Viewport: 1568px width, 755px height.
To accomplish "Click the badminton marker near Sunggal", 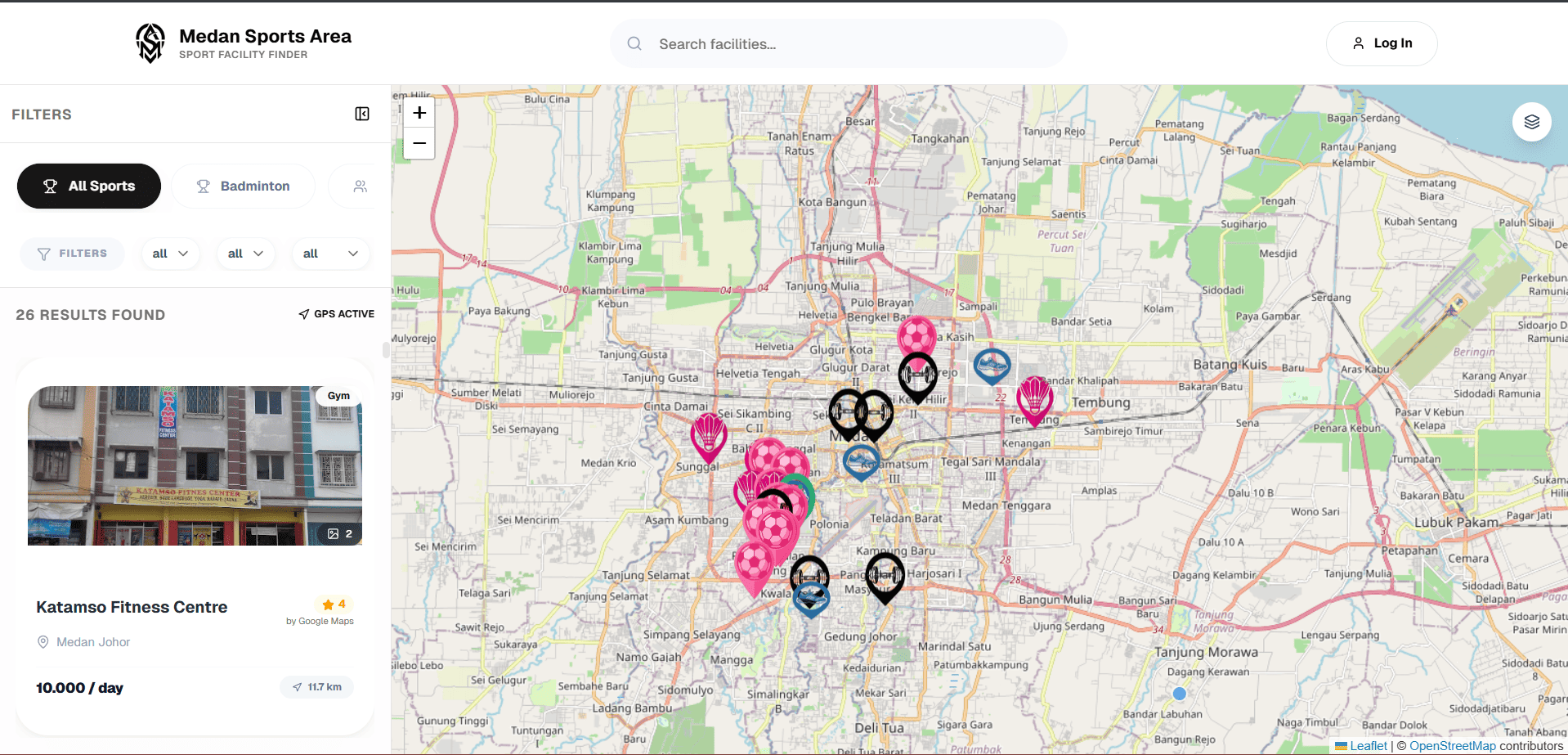I will click(x=709, y=436).
